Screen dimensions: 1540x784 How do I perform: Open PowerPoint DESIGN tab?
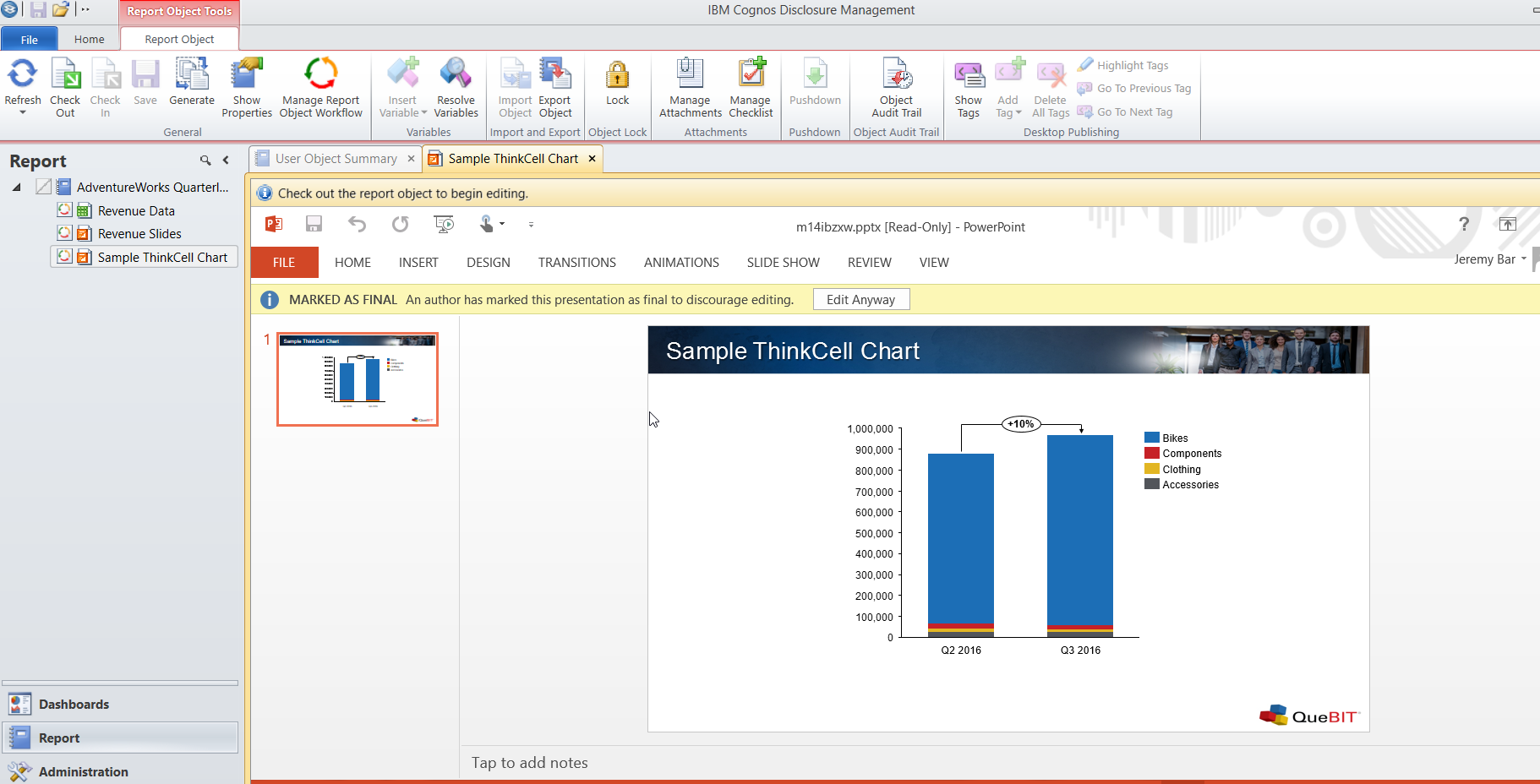tap(489, 263)
